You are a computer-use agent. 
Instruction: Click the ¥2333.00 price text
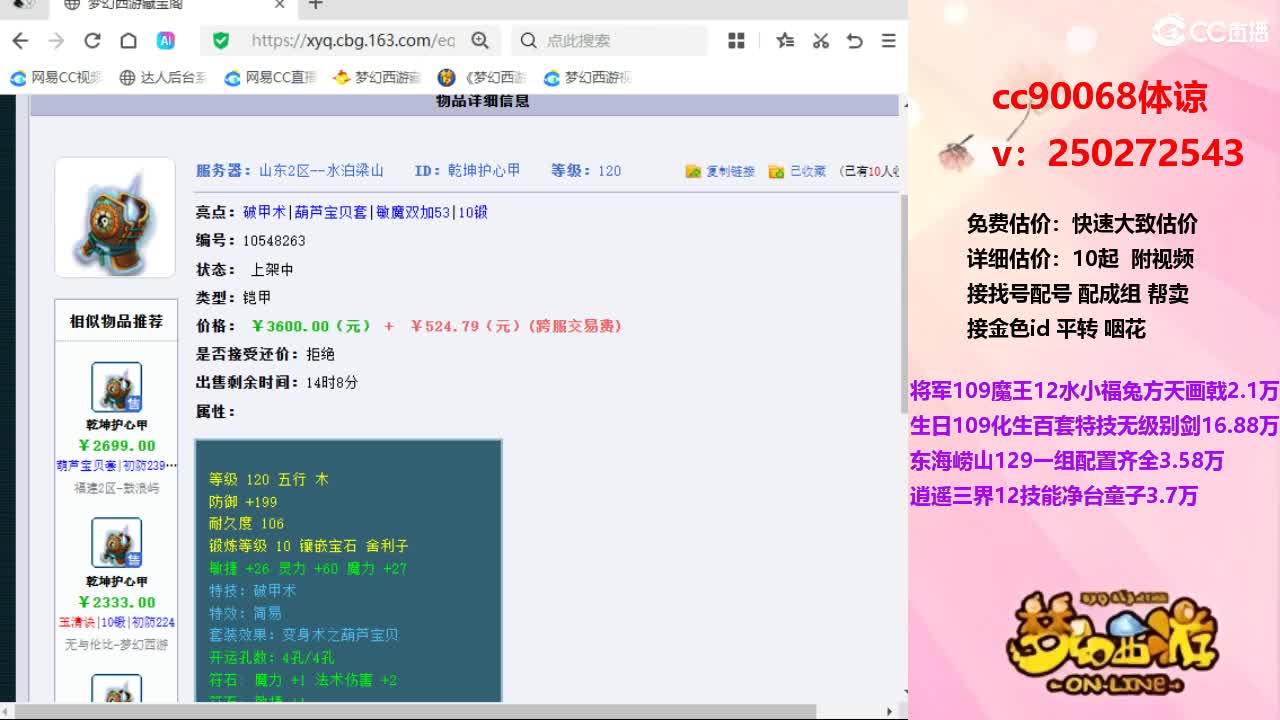click(x=117, y=602)
